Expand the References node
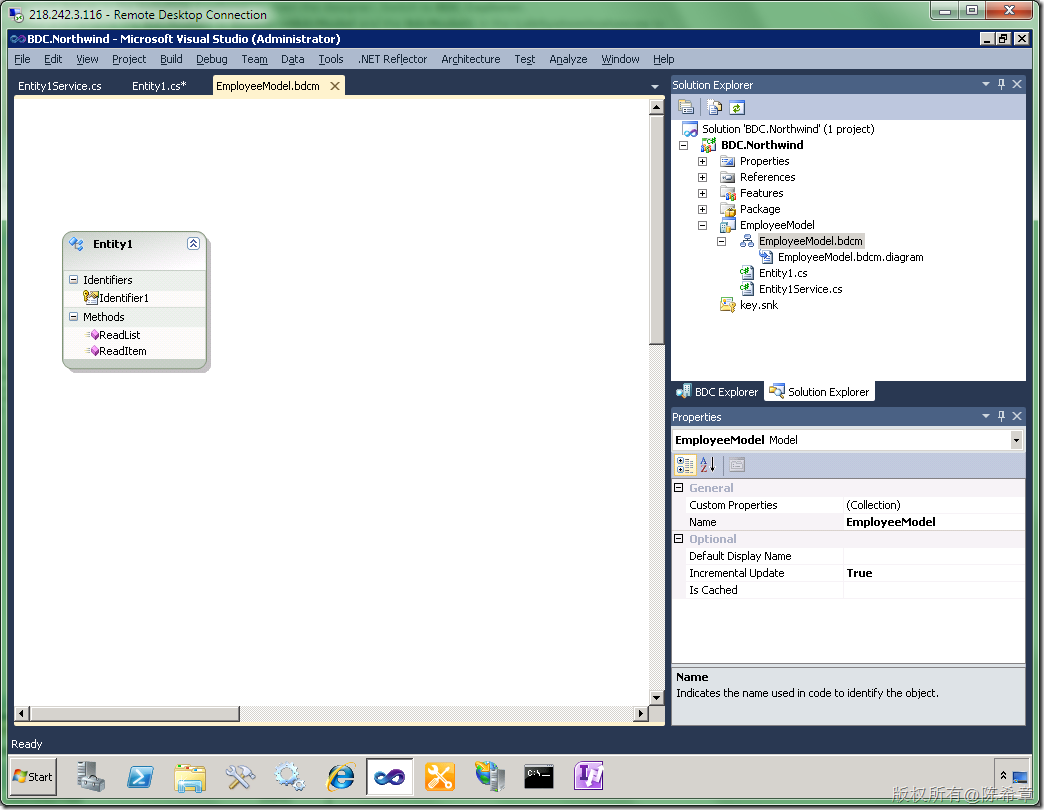Viewport: 1044px width, 810px height. [702, 177]
